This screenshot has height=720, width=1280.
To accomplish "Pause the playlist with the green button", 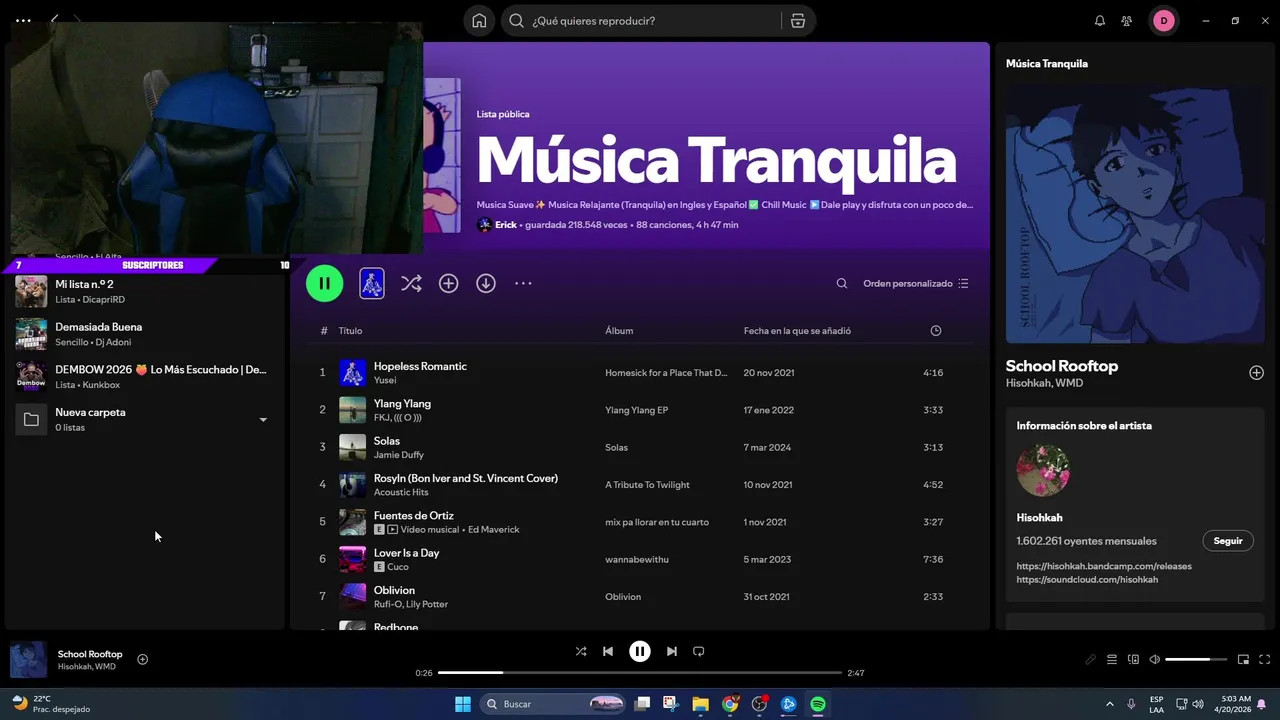I will tap(325, 283).
